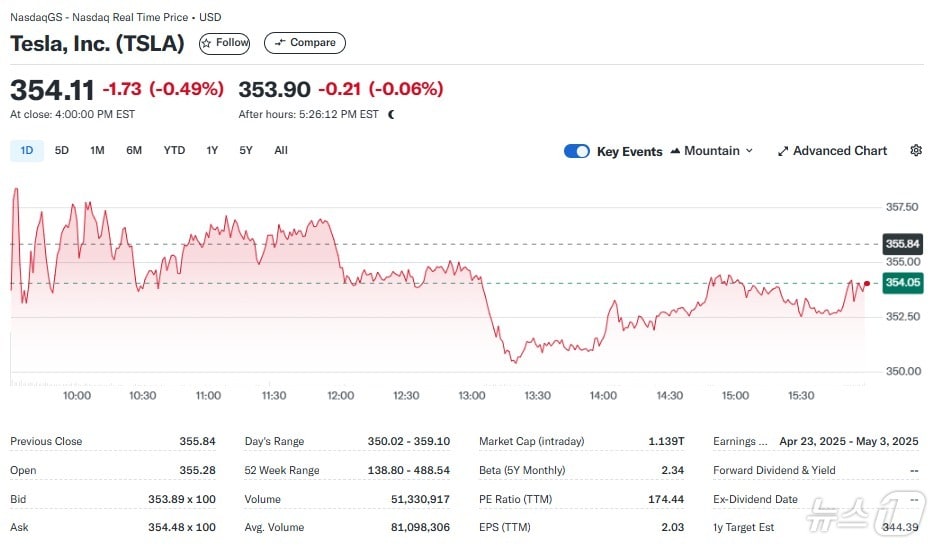Viewport: 936px width, 548px height.
Task: Toggle the Key Events switch
Action: coord(577,151)
